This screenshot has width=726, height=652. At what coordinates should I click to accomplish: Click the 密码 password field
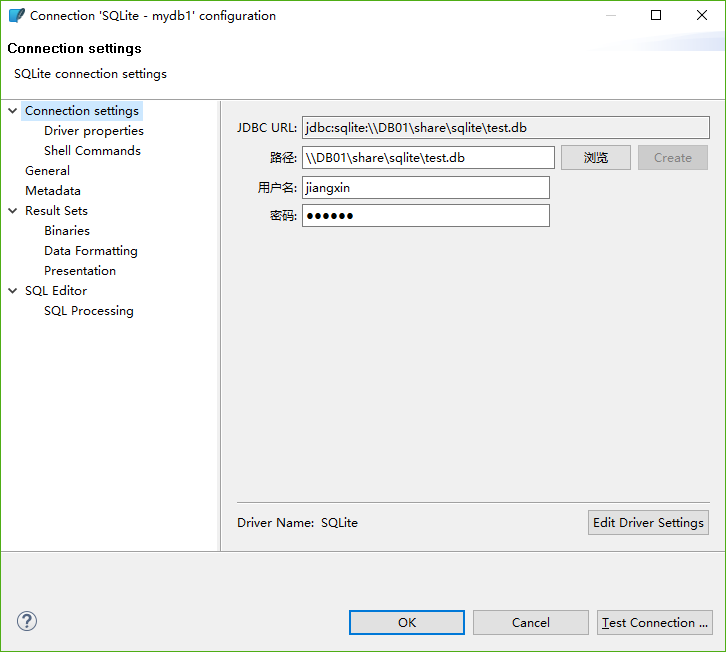tap(426, 215)
